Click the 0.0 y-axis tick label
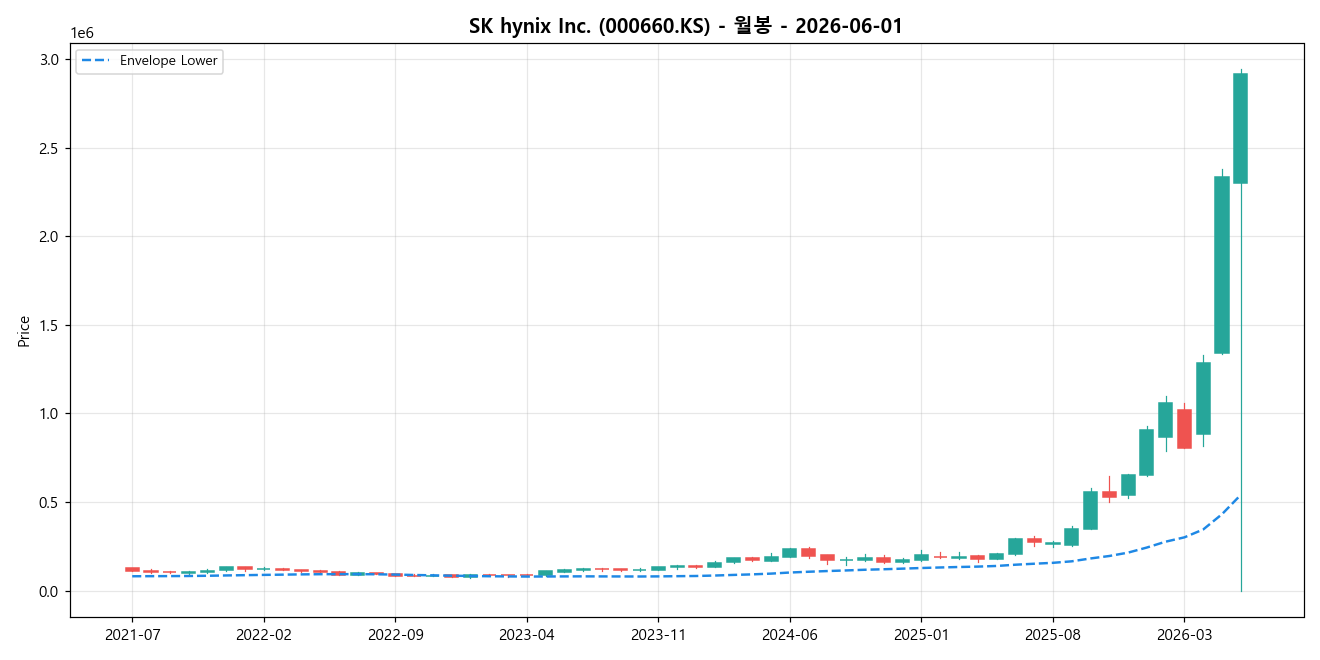This screenshot has width=1320, height=660. click(x=51, y=591)
